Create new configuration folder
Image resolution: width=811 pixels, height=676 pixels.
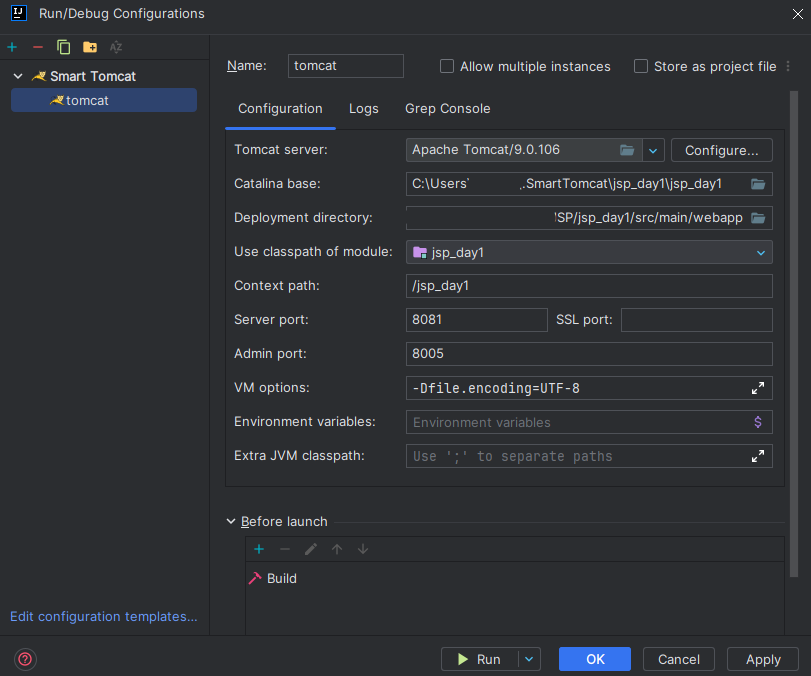tap(90, 48)
